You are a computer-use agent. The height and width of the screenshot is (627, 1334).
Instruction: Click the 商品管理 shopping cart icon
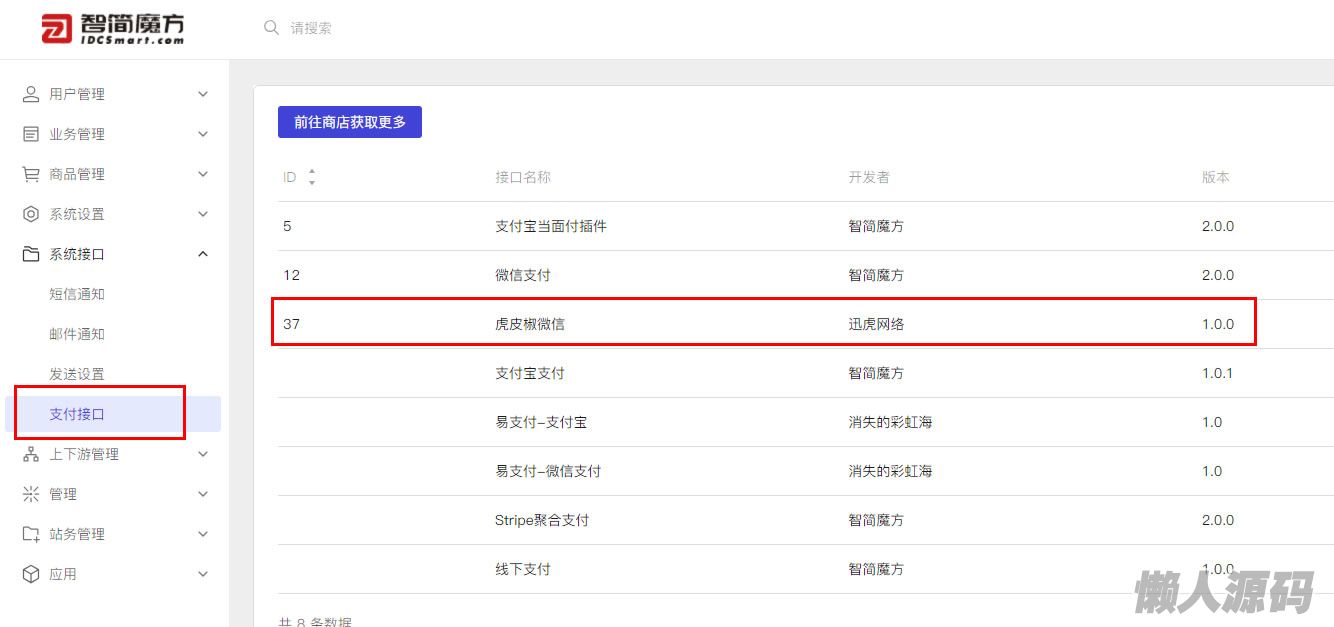(x=31, y=174)
